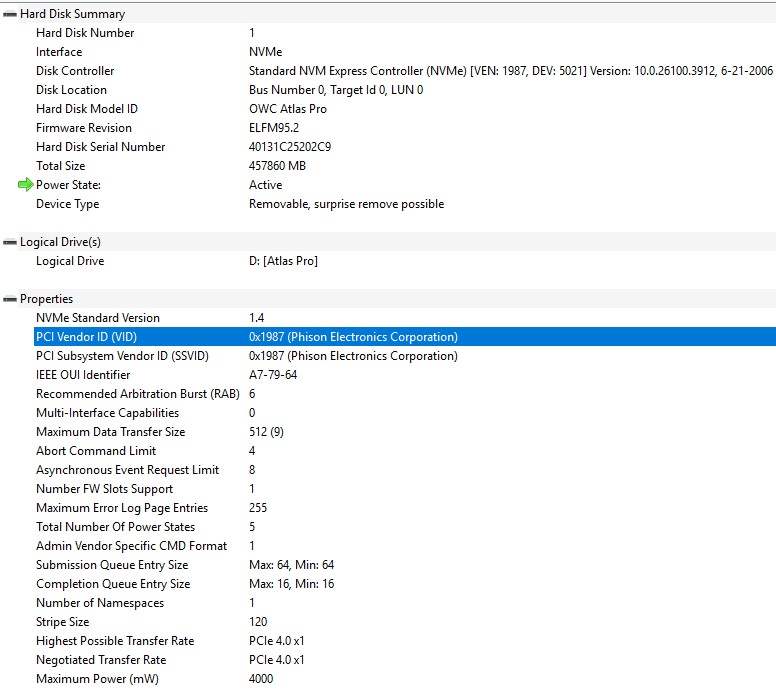Screen dimensions: 776x694
Task: Select the Submission Queue Entry Size row
Action: pos(405,565)
